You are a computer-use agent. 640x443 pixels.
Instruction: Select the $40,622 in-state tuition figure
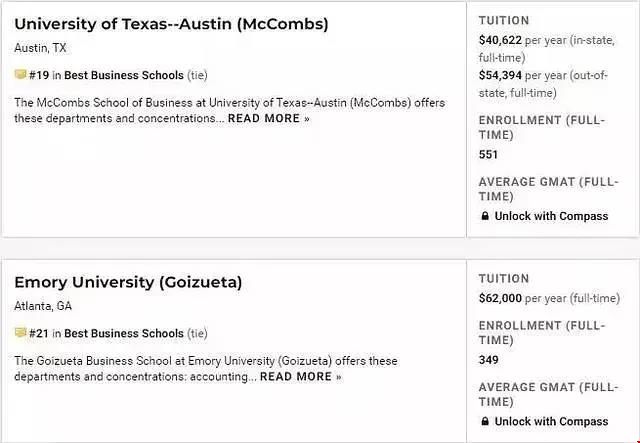pyautogui.click(x=500, y=40)
